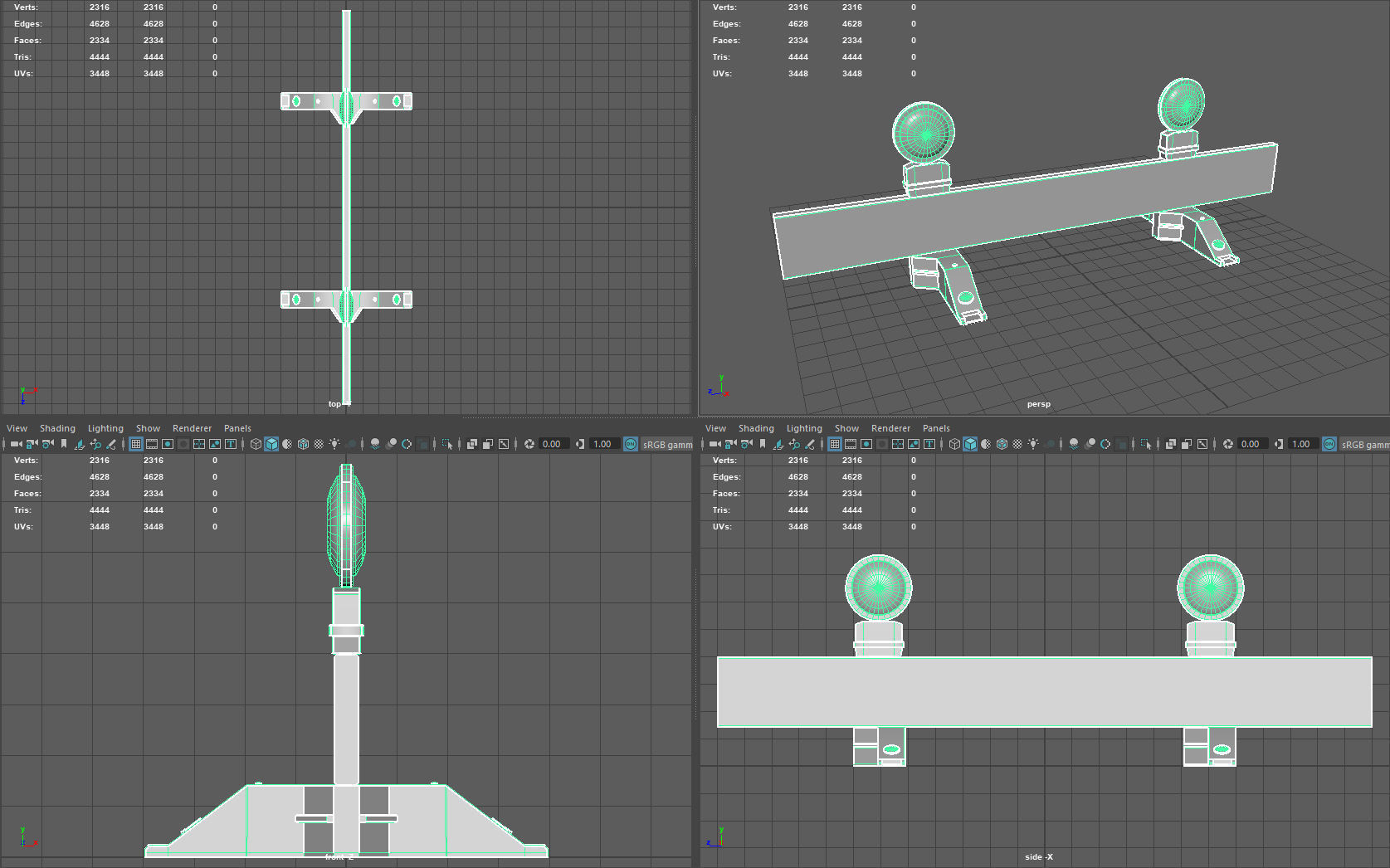Image resolution: width=1390 pixels, height=868 pixels.
Task: Toggle Use All Lights in front panel
Action: pyautogui.click(x=334, y=444)
